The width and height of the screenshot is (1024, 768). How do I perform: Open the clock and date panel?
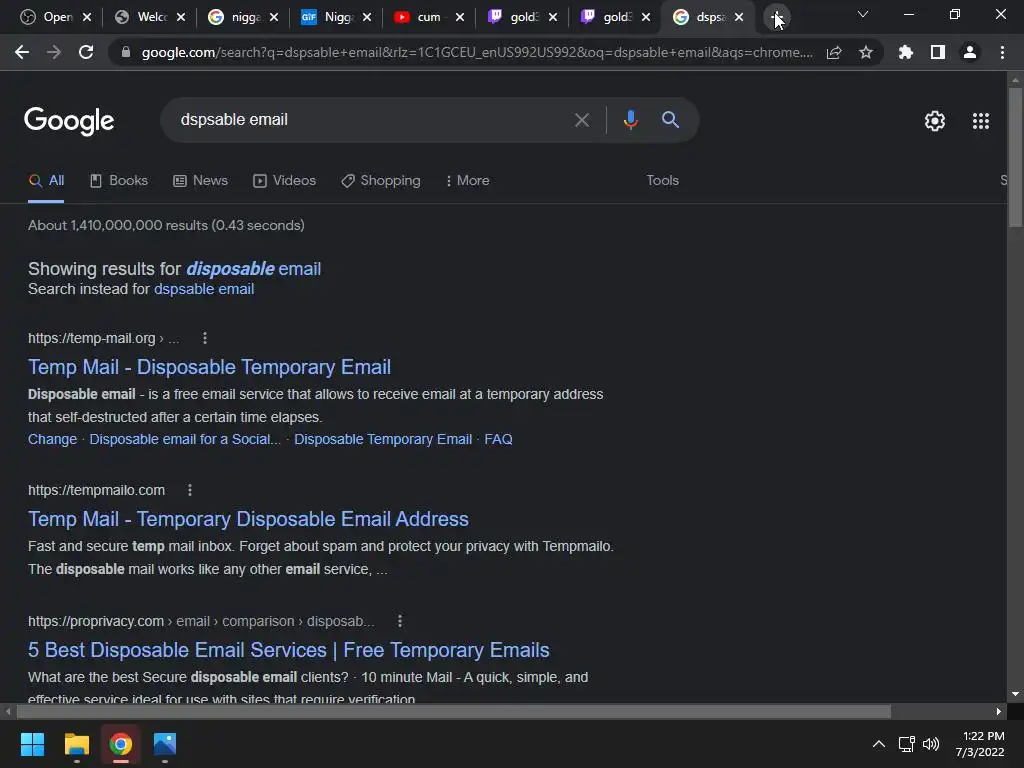pyautogui.click(x=980, y=744)
